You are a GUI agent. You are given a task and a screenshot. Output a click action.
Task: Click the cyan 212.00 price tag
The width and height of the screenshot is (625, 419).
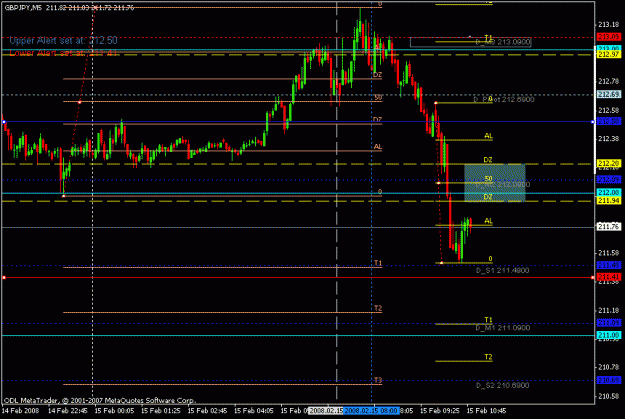point(608,193)
